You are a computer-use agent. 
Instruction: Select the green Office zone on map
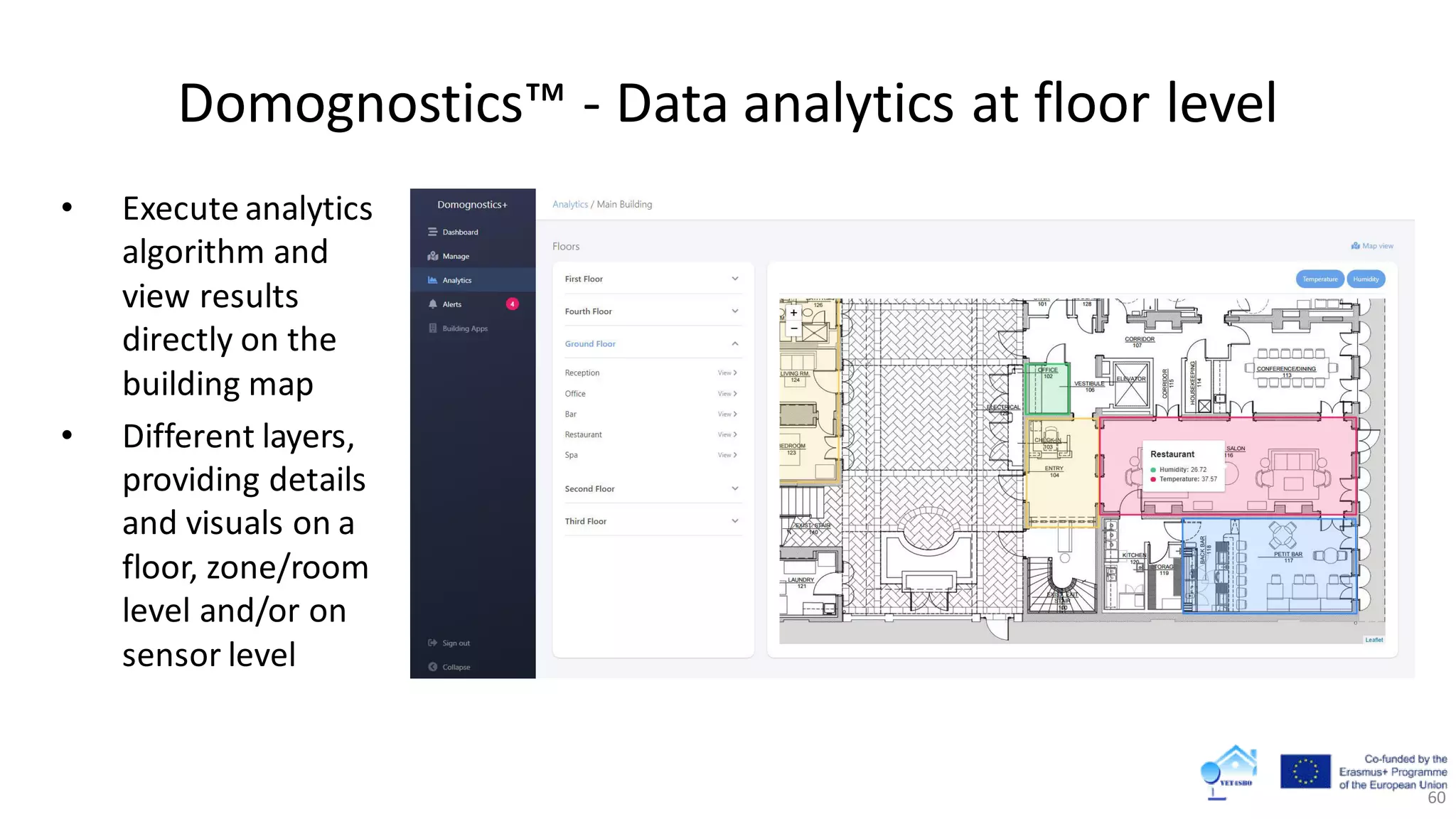(x=1047, y=388)
